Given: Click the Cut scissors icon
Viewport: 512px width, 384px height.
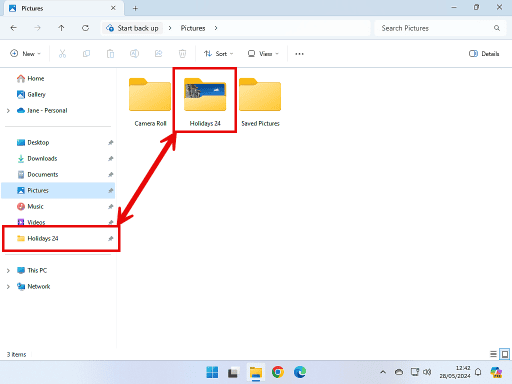Looking at the screenshot, I should [x=62, y=54].
